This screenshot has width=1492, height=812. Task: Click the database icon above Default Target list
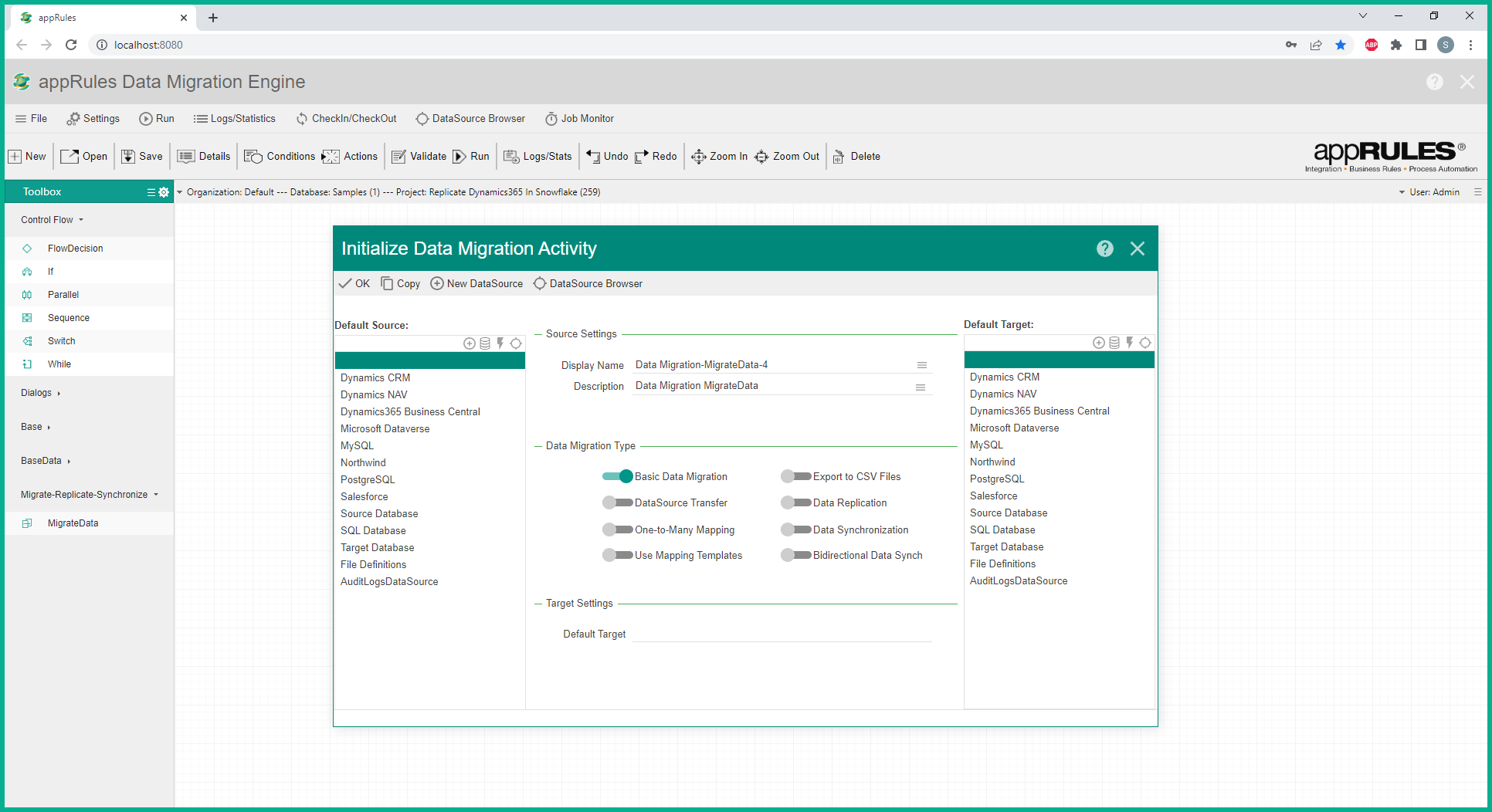pos(1114,343)
